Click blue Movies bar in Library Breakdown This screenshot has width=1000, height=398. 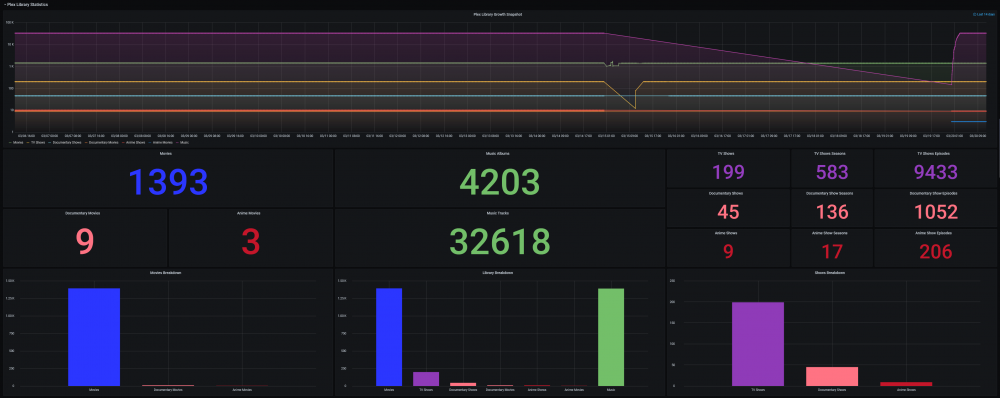(389, 337)
